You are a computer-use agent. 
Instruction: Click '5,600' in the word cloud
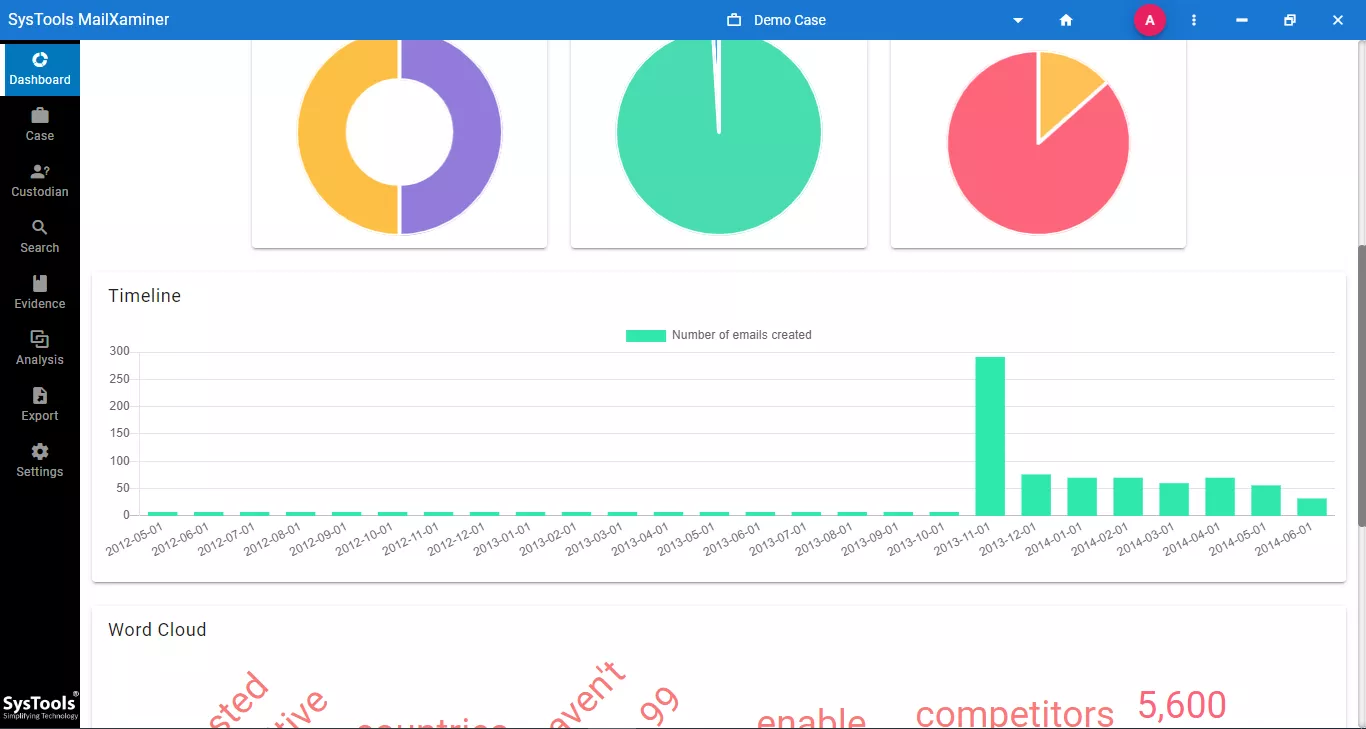pyautogui.click(x=1182, y=706)
